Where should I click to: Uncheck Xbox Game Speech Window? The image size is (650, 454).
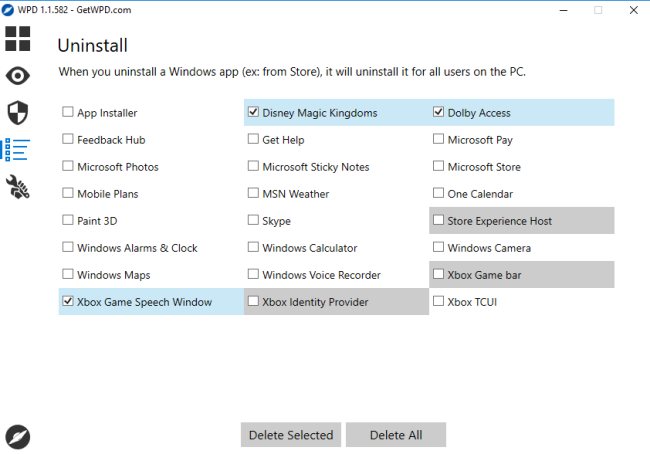(x=68, y=301)
